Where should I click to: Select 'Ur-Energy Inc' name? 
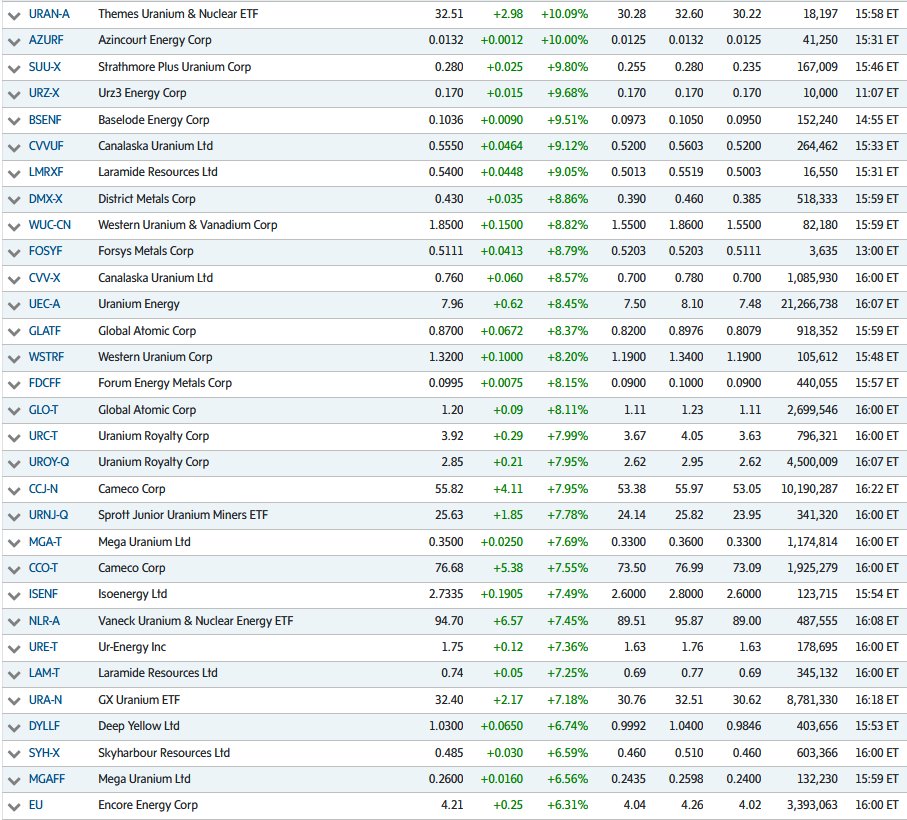tap(132, 647)
